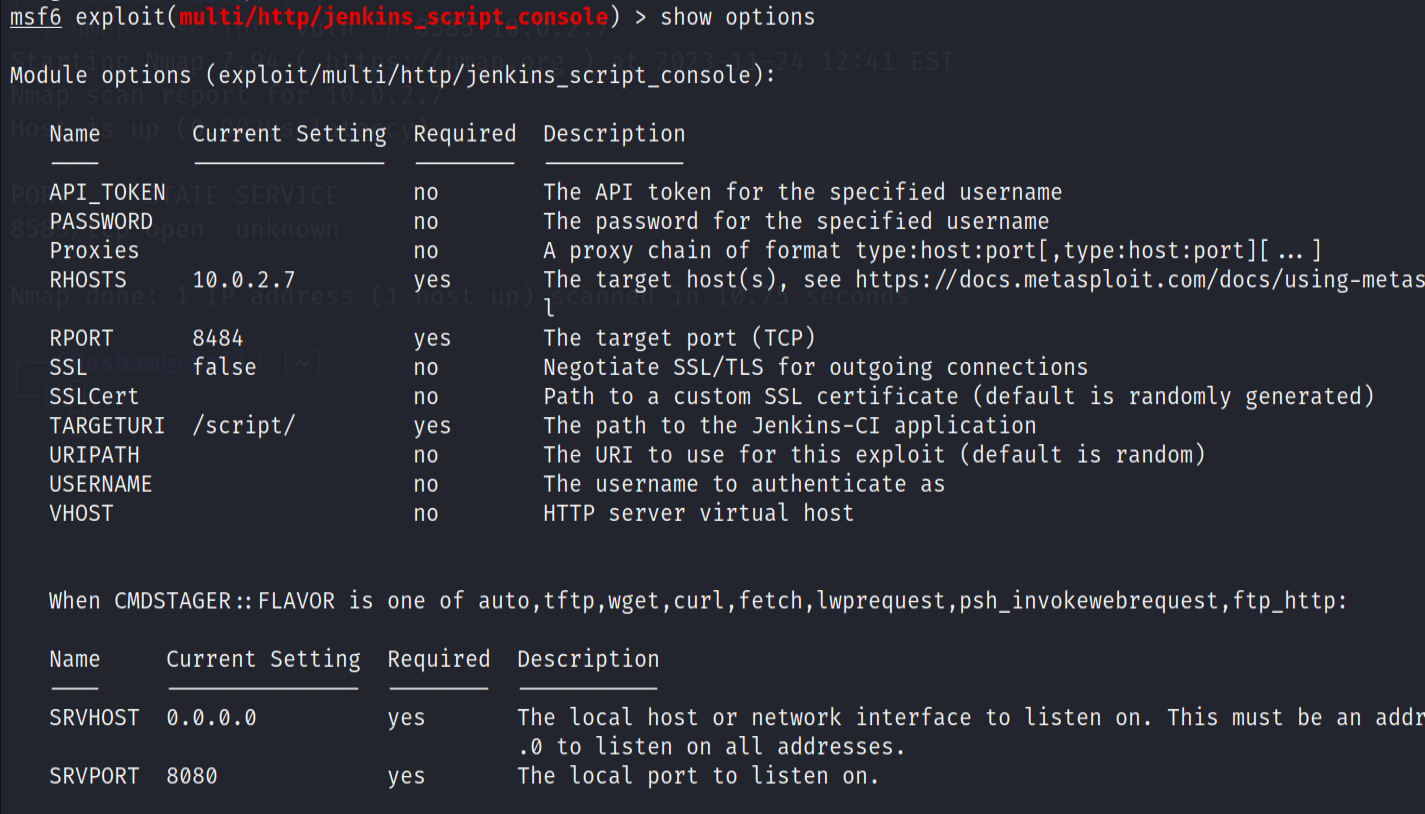Click the 'no' required value for API_TOKEN
Viewport: 1425px width, 814px height.
click(426, 192)
